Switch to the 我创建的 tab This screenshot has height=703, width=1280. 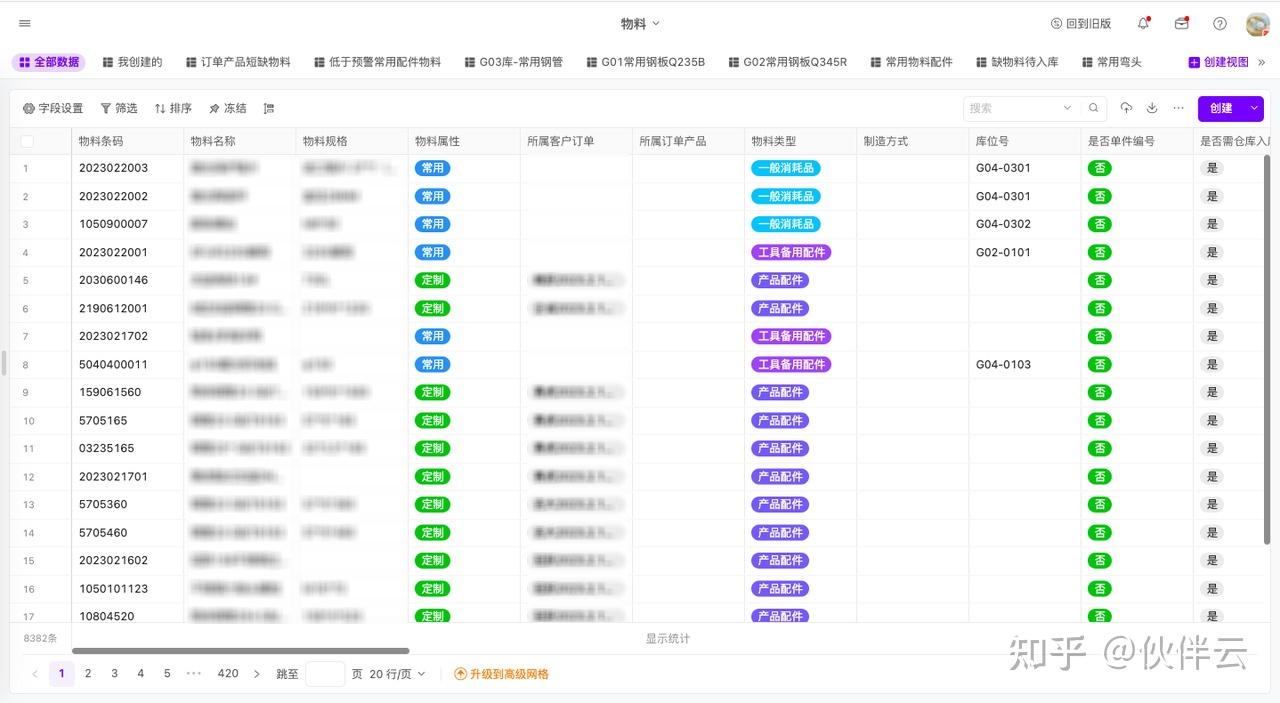point(133,61)
